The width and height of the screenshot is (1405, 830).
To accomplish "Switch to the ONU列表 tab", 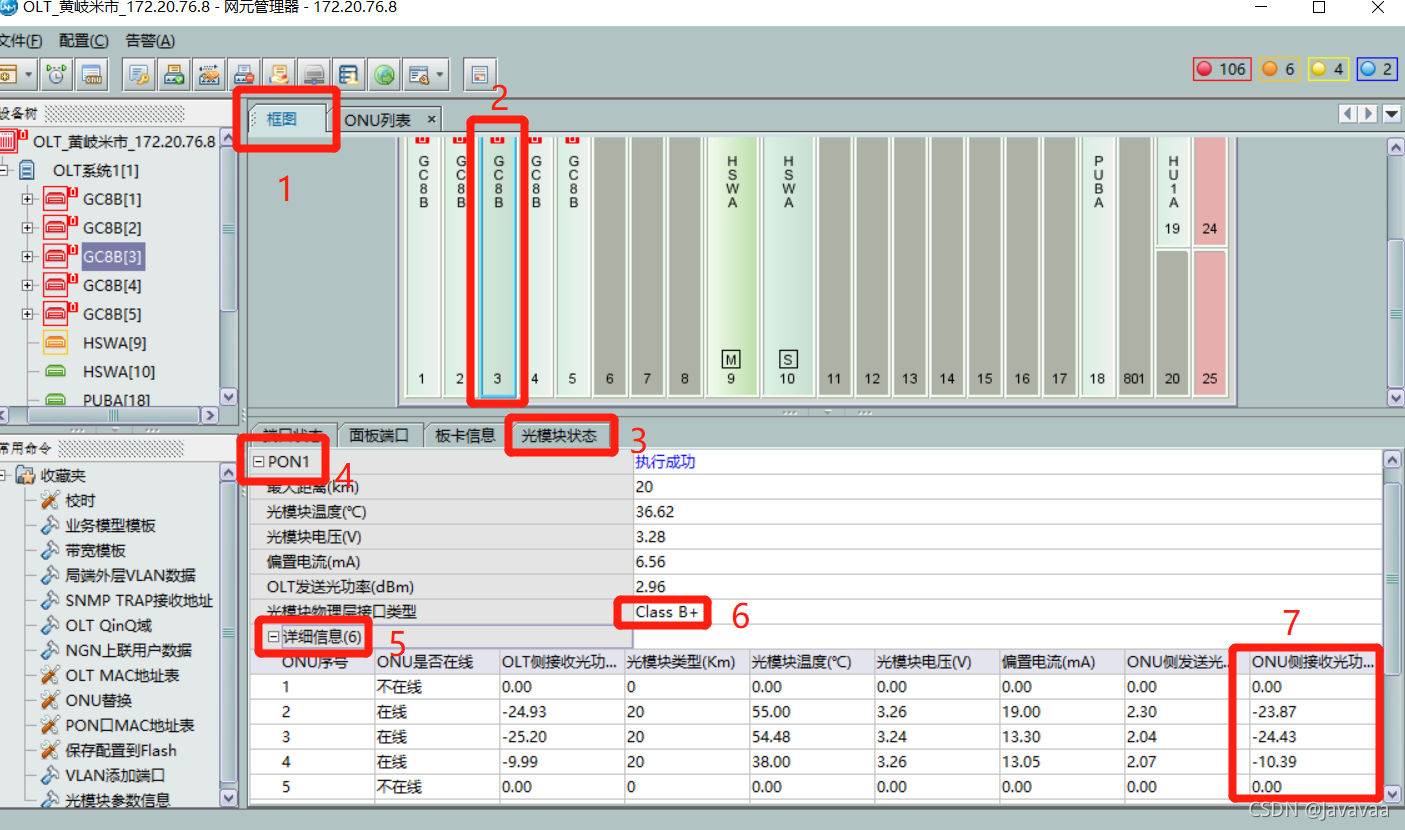I will click(378, 120).
